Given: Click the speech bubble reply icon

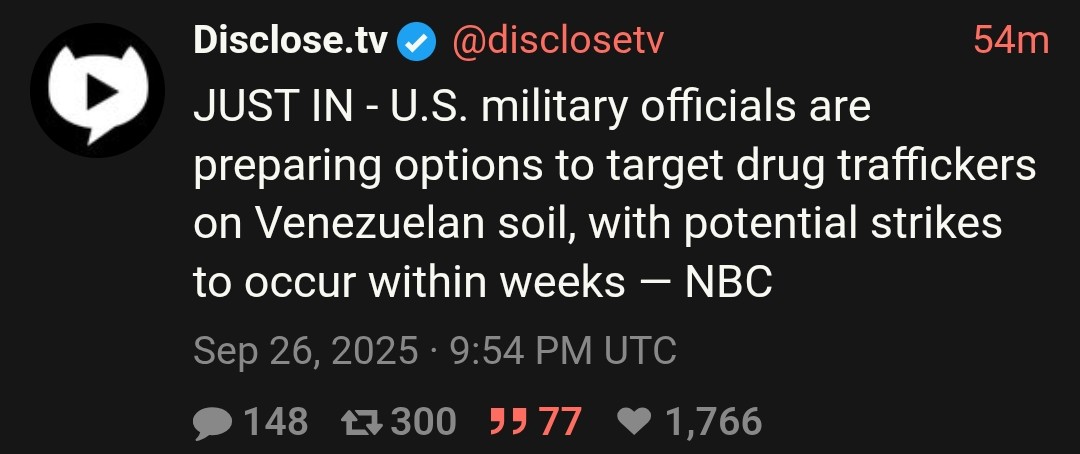Looking at the screenshot, I should click(211, 422).
